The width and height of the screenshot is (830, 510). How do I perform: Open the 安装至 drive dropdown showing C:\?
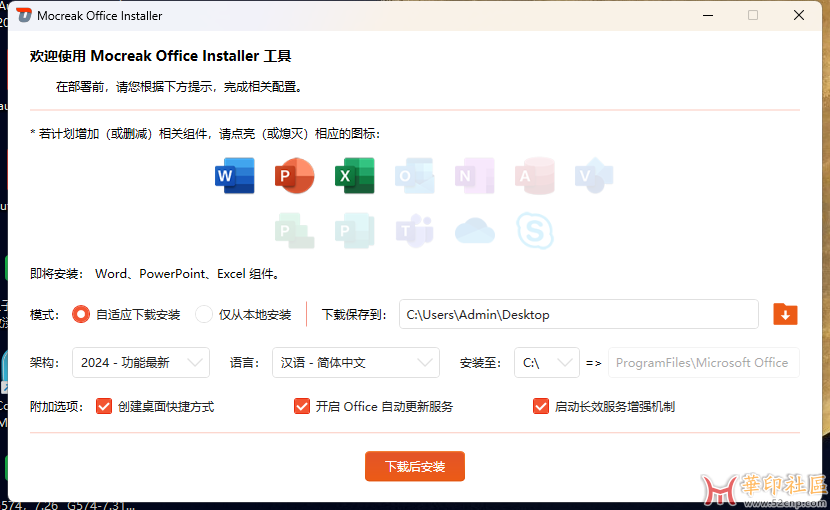point(547,363)
